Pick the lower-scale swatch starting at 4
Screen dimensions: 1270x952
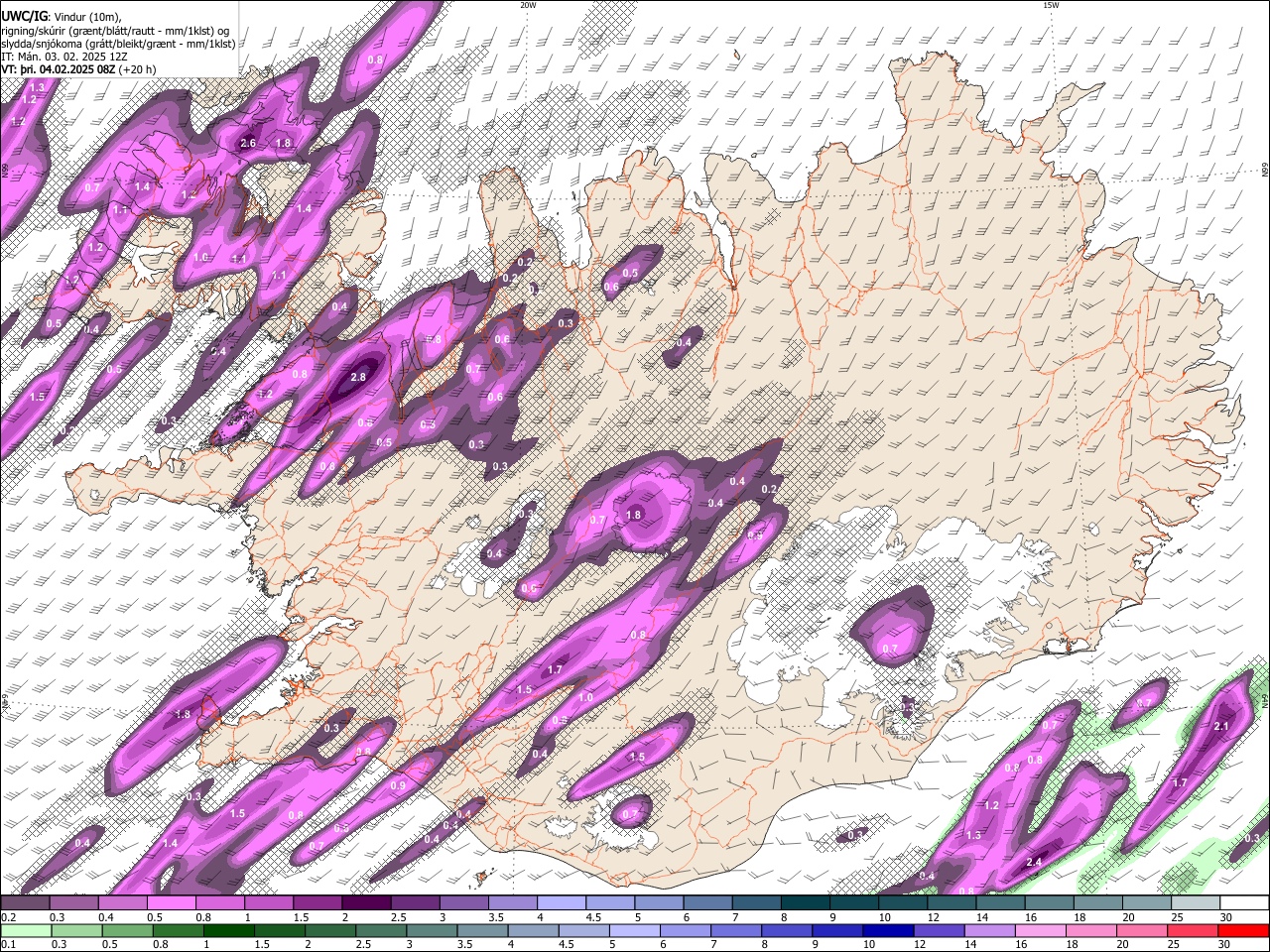pos(532,930)
